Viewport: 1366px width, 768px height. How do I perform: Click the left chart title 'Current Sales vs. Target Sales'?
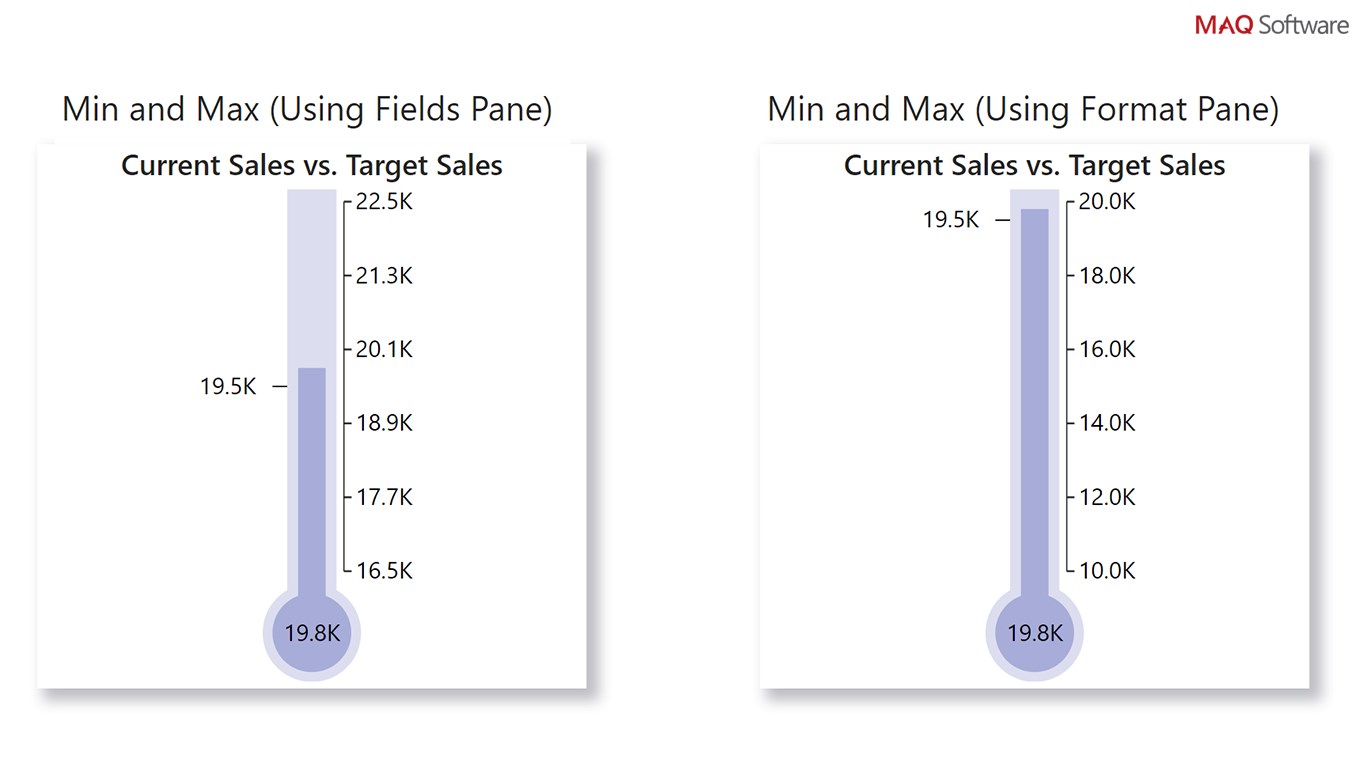[312, 165]
